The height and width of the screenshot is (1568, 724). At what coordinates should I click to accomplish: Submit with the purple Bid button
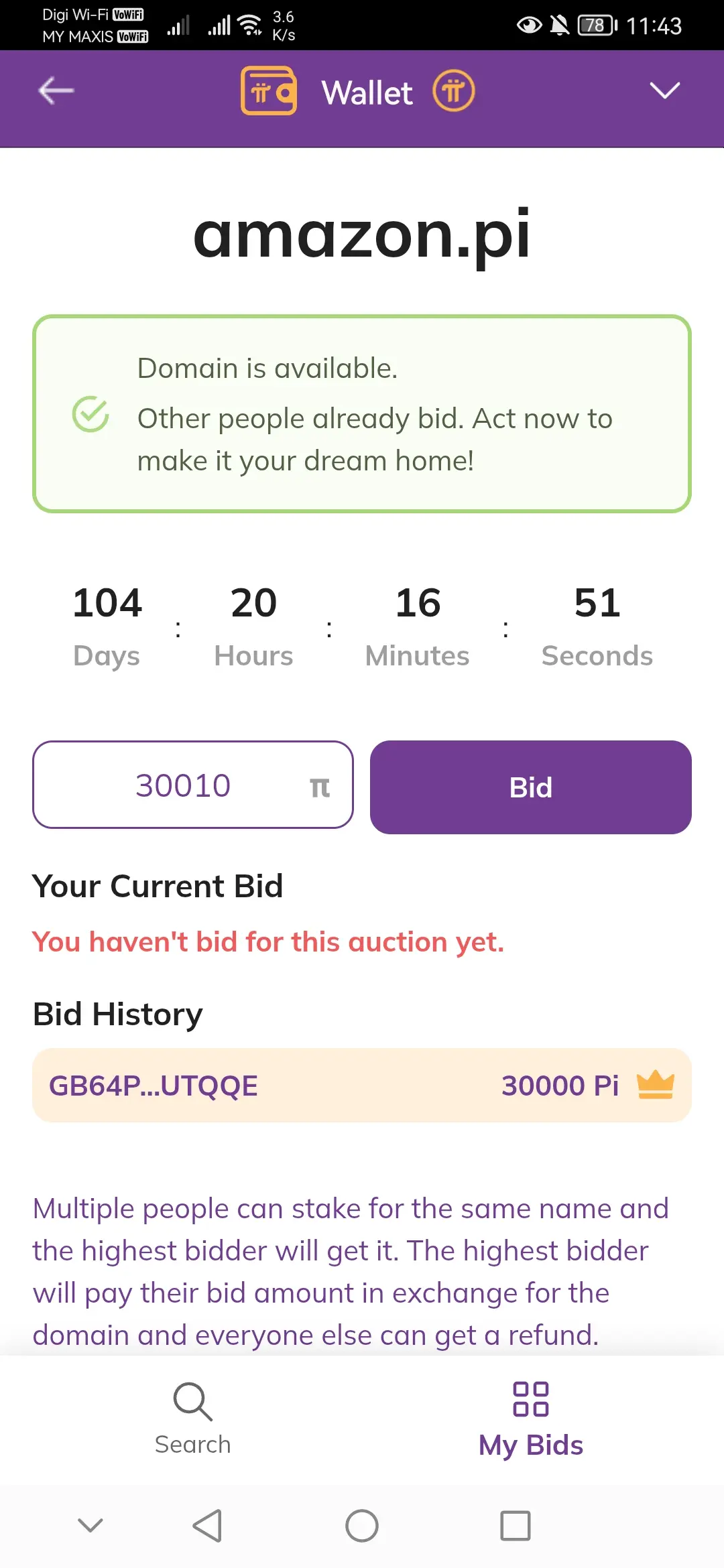tap(531, 787)
